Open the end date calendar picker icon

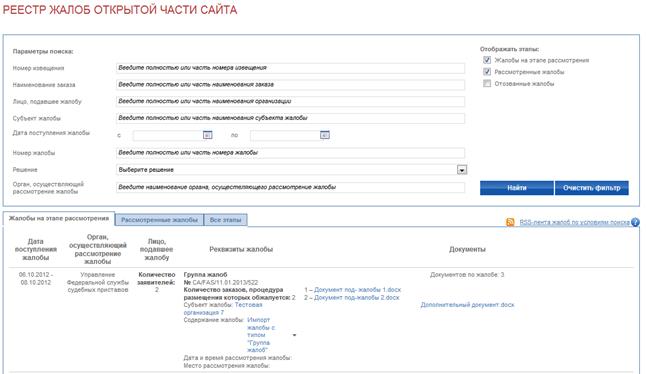325,135
